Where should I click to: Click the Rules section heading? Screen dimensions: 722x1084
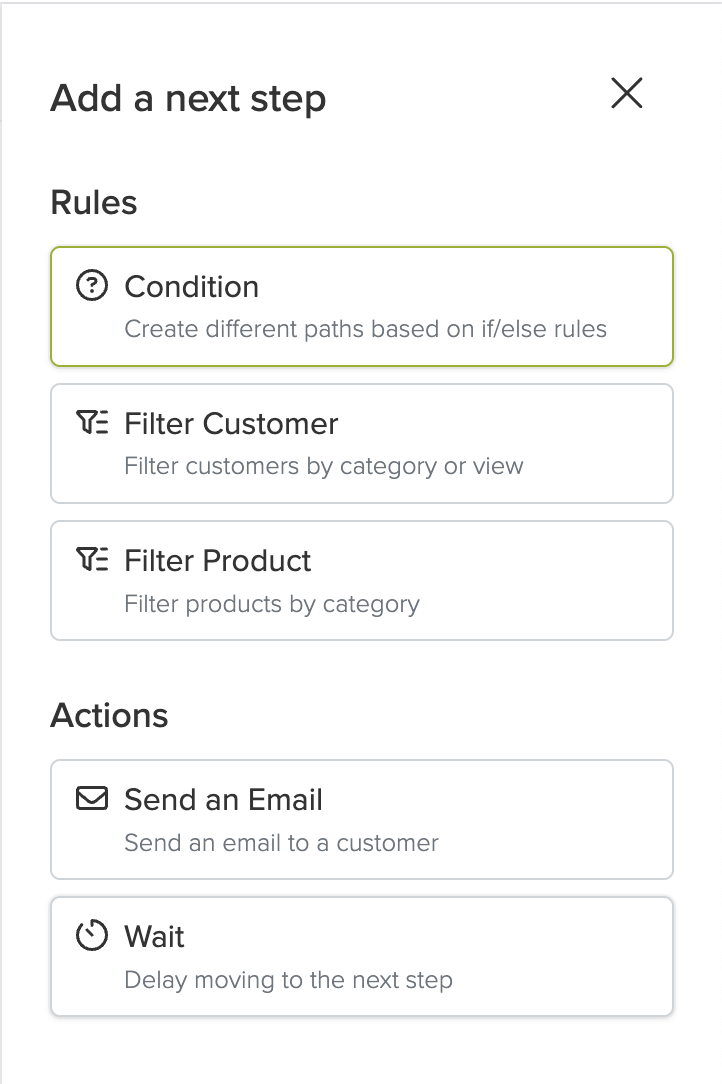(x=94, y=203)
